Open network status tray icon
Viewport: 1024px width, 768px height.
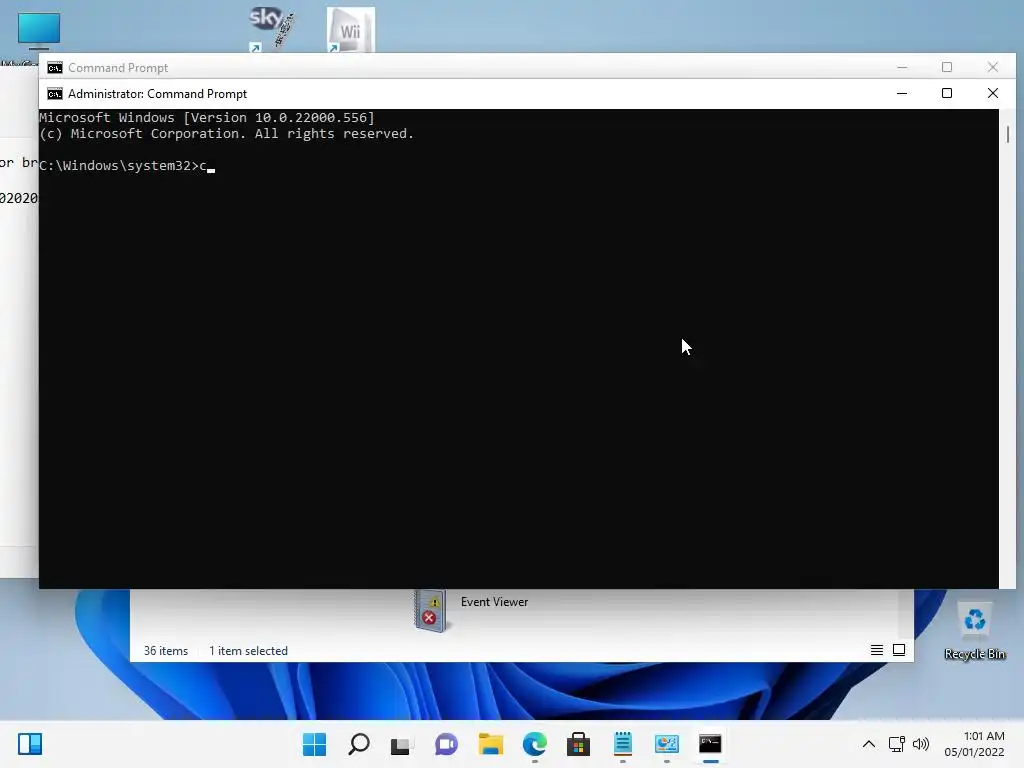tap(896, 744)
